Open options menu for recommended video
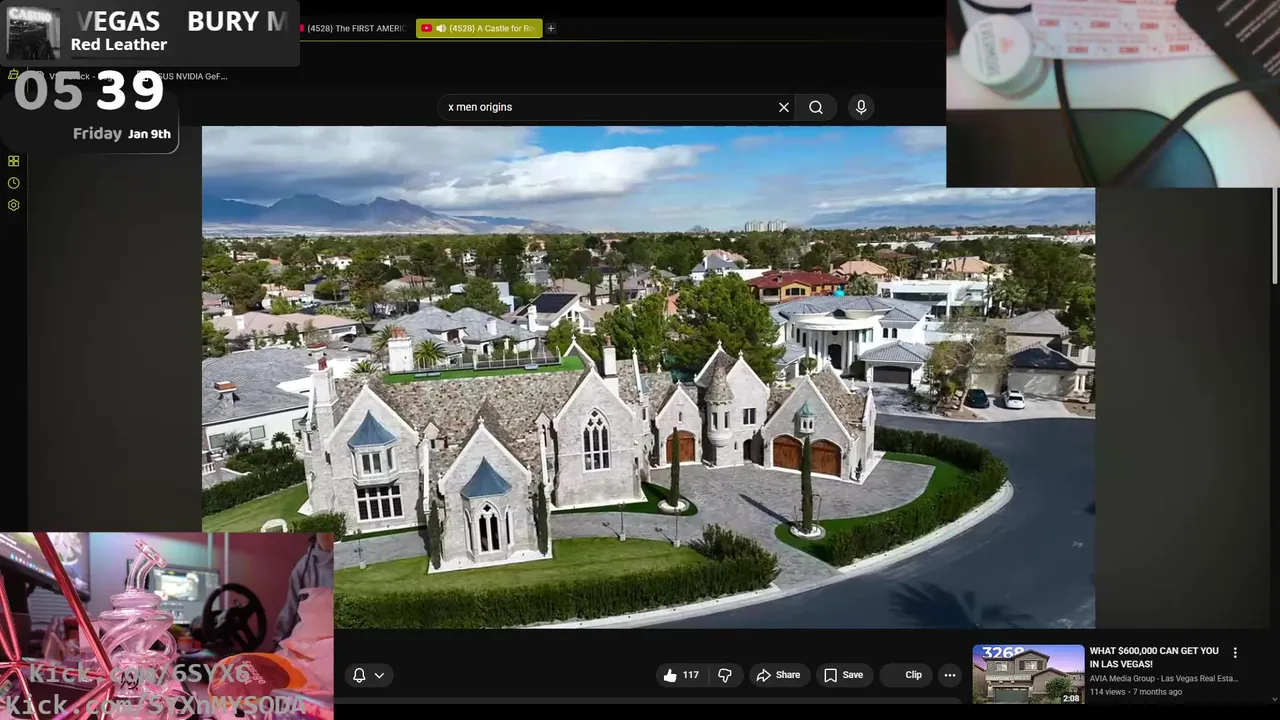 point(1235,652)
